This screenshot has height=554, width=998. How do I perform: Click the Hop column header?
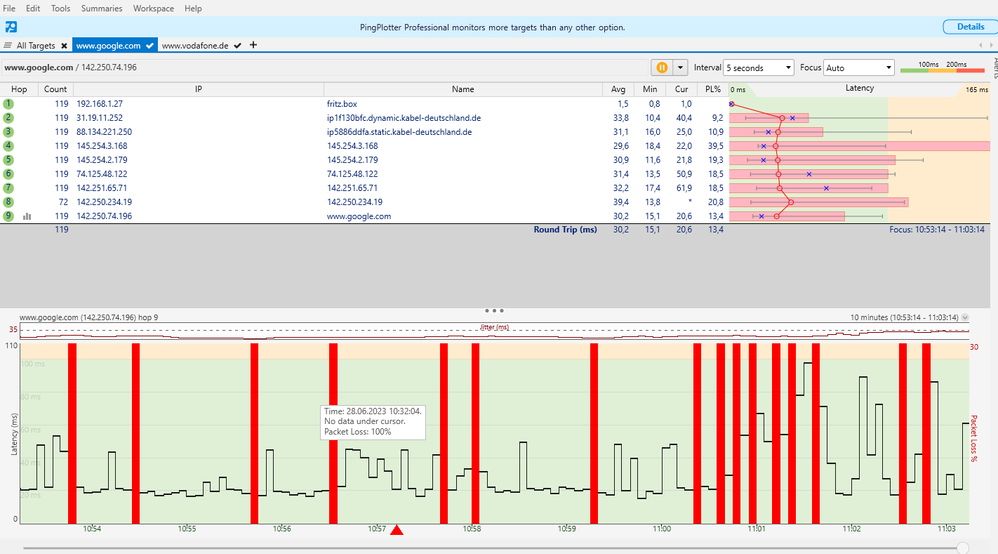click(19, 89)
